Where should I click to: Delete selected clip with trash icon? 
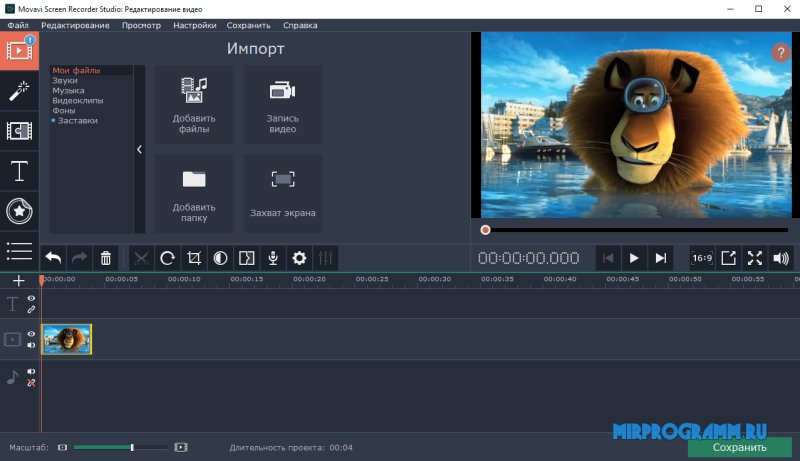coord(106,258)
